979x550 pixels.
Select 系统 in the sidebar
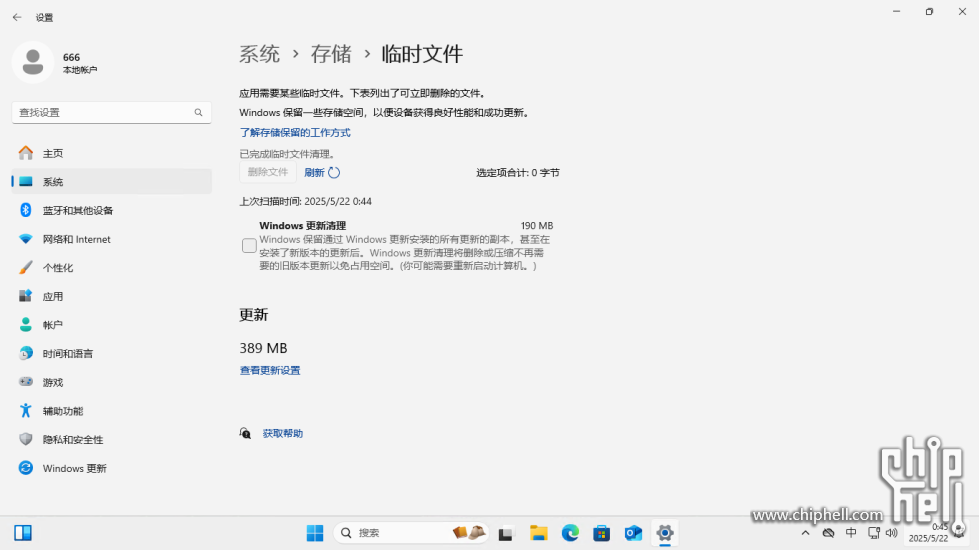pyautogui.click(x=112, y=182)
